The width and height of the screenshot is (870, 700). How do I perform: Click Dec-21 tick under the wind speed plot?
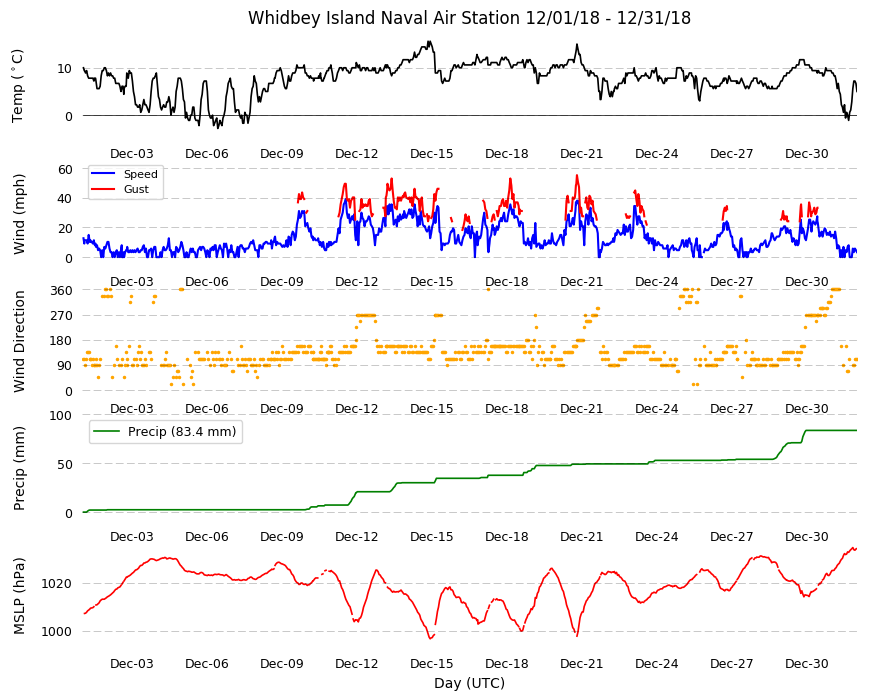point(581,282)
